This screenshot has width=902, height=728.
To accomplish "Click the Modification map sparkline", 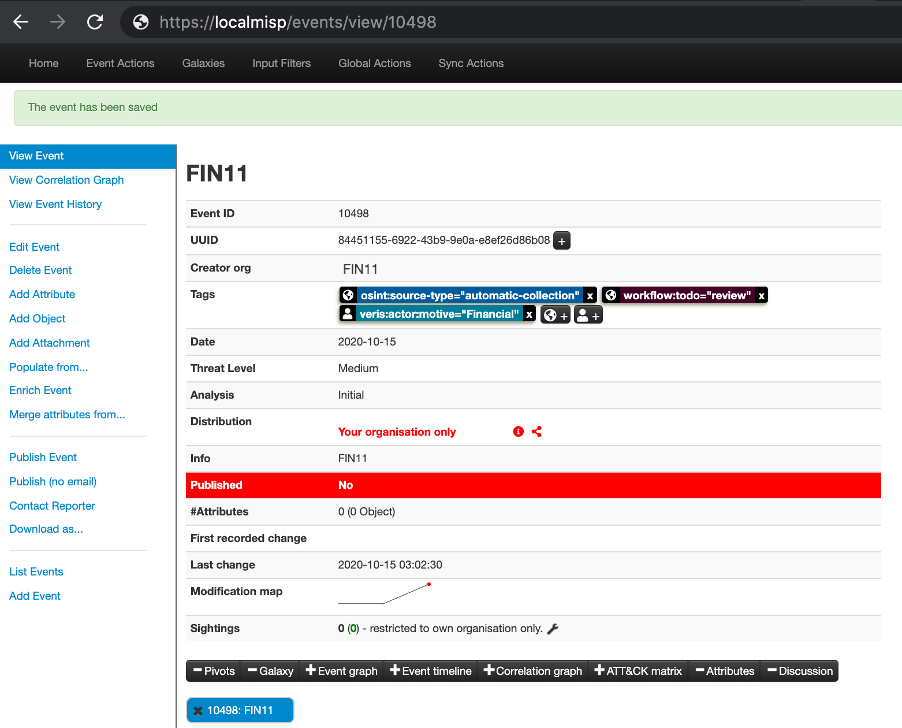I will [384, 593].
